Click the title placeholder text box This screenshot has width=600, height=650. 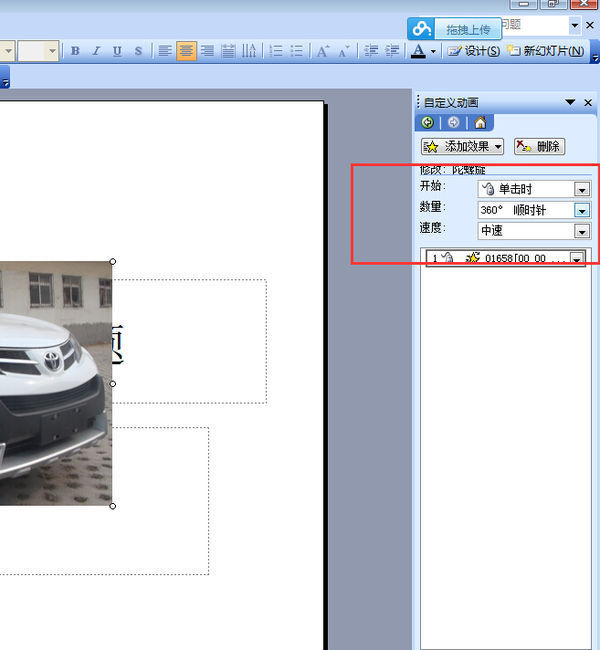point(189,341)
